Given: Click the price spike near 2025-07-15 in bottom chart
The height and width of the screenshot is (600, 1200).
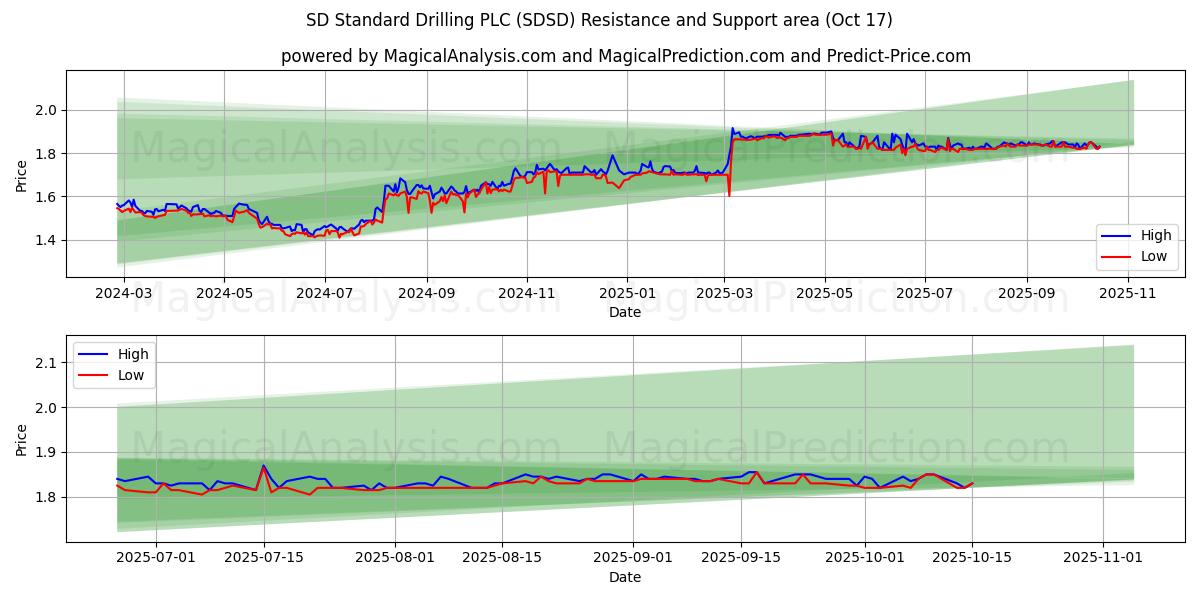Looking at the screenshot, I should pos(264,466).
